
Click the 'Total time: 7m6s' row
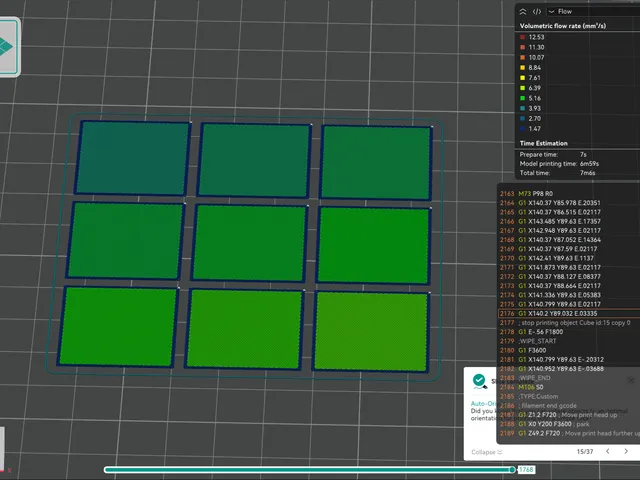pos(557,173)
